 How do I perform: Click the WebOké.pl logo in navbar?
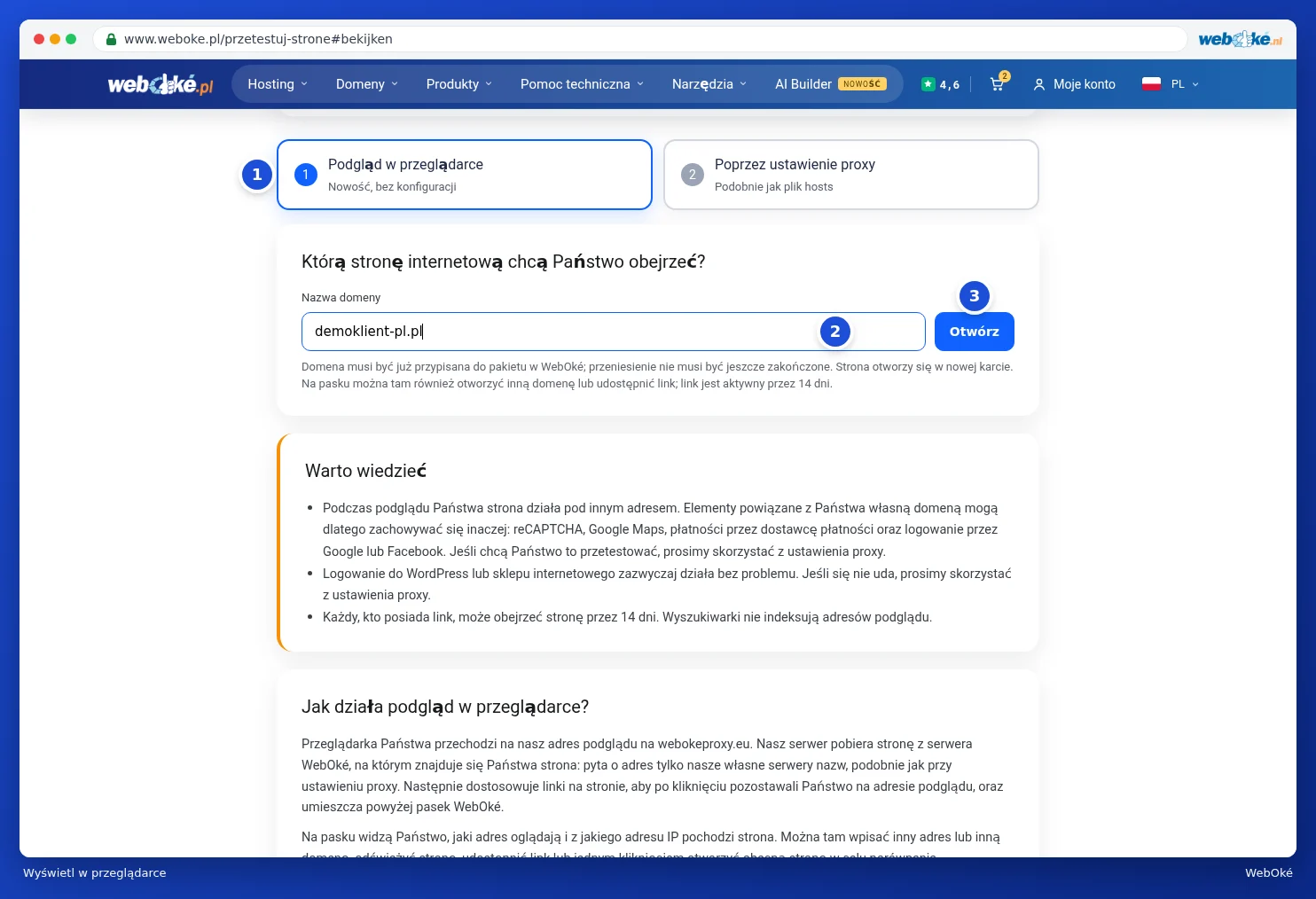161,84
